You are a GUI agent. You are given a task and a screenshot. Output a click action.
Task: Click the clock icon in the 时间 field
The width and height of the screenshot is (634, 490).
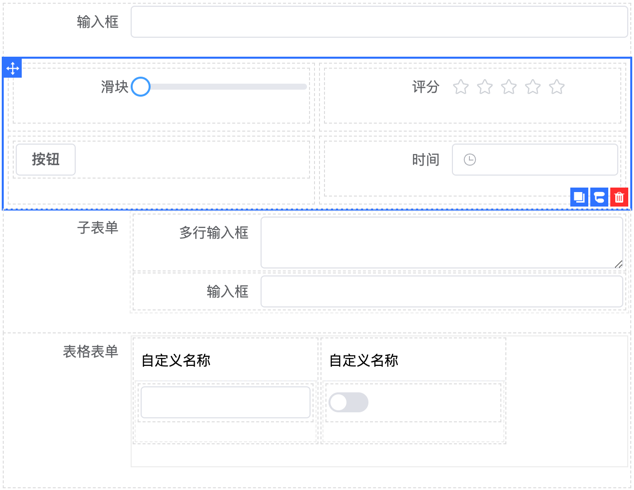[469, 160]
